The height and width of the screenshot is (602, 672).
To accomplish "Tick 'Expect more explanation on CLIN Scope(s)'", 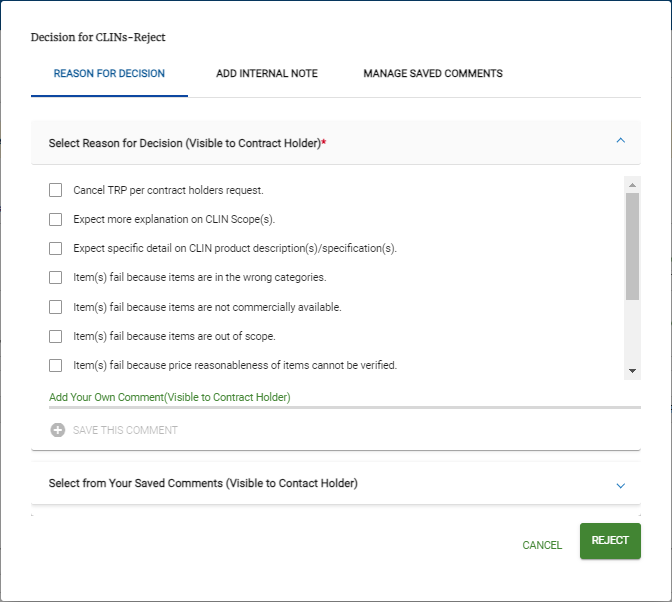I will [x=56, y=219].
